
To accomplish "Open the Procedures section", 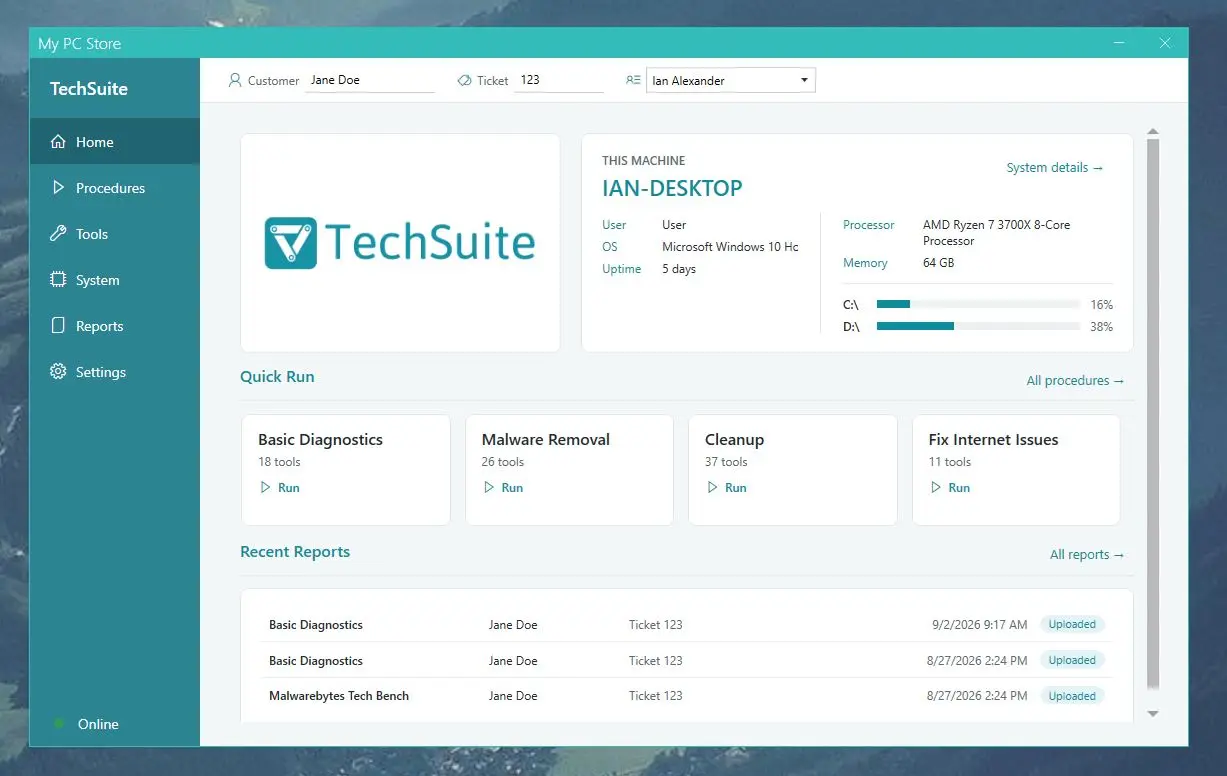I will [x=115, y=188].
